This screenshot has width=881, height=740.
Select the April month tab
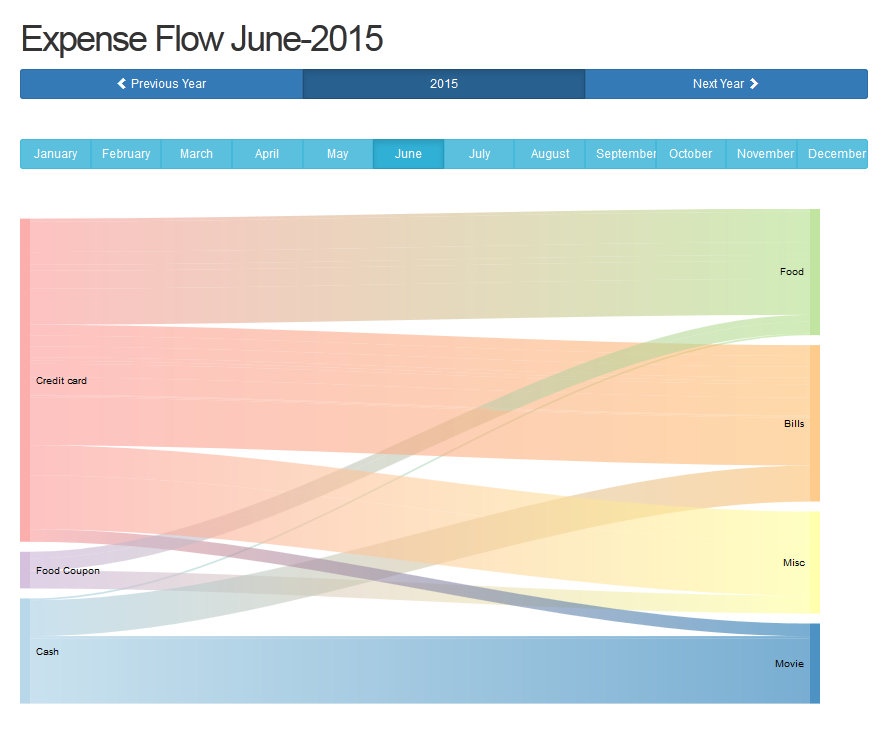pyautogui.click(x=267, y=154)
